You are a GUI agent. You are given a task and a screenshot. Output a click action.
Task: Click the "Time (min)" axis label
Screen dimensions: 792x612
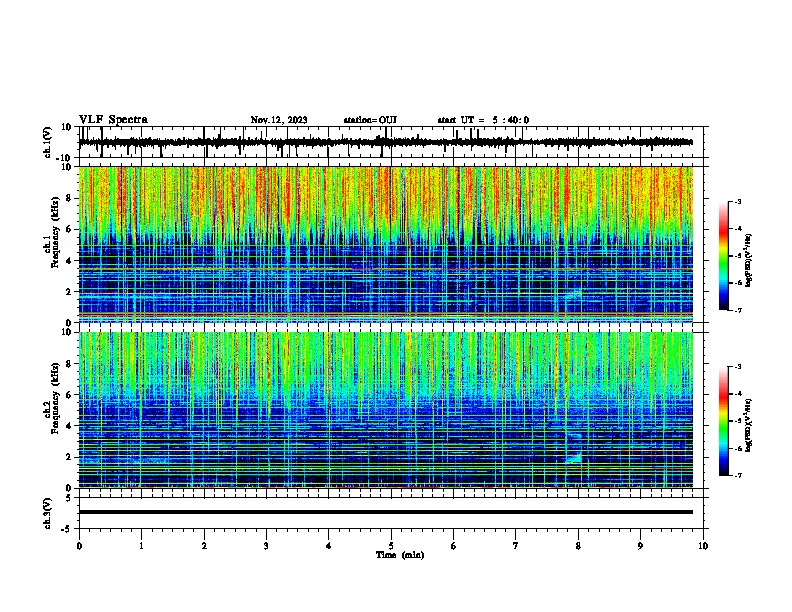400,555
